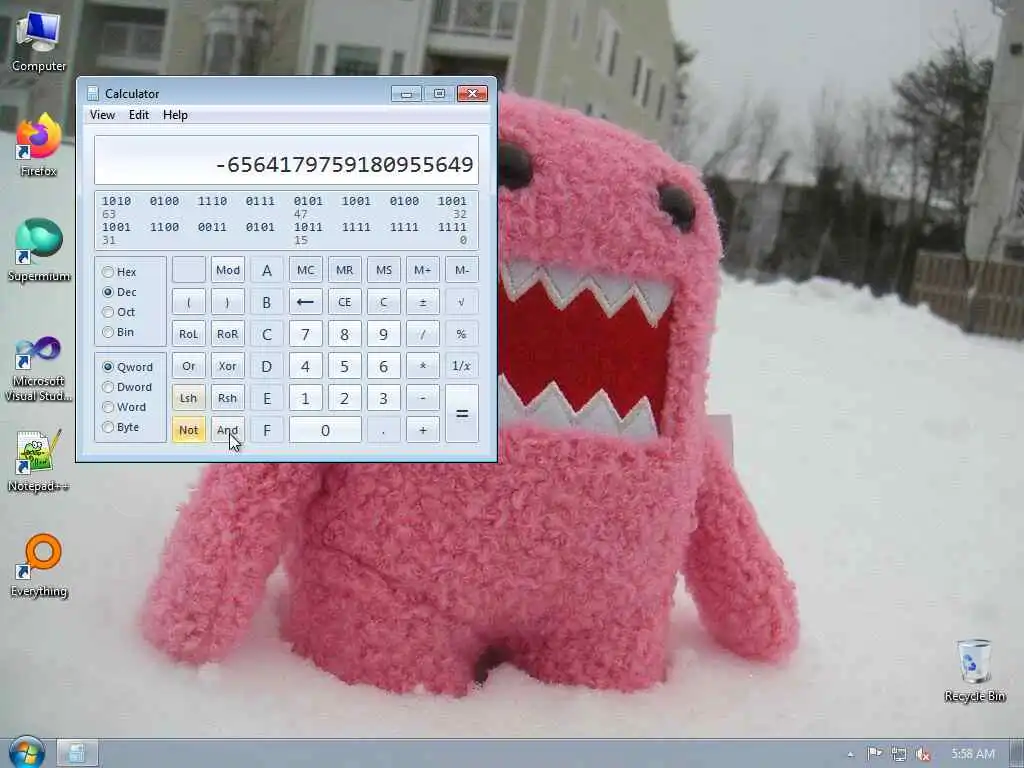This screenshot has height=768, width=1024.
Task: Click the MS memory store button
Action: (x=383, y=270)
